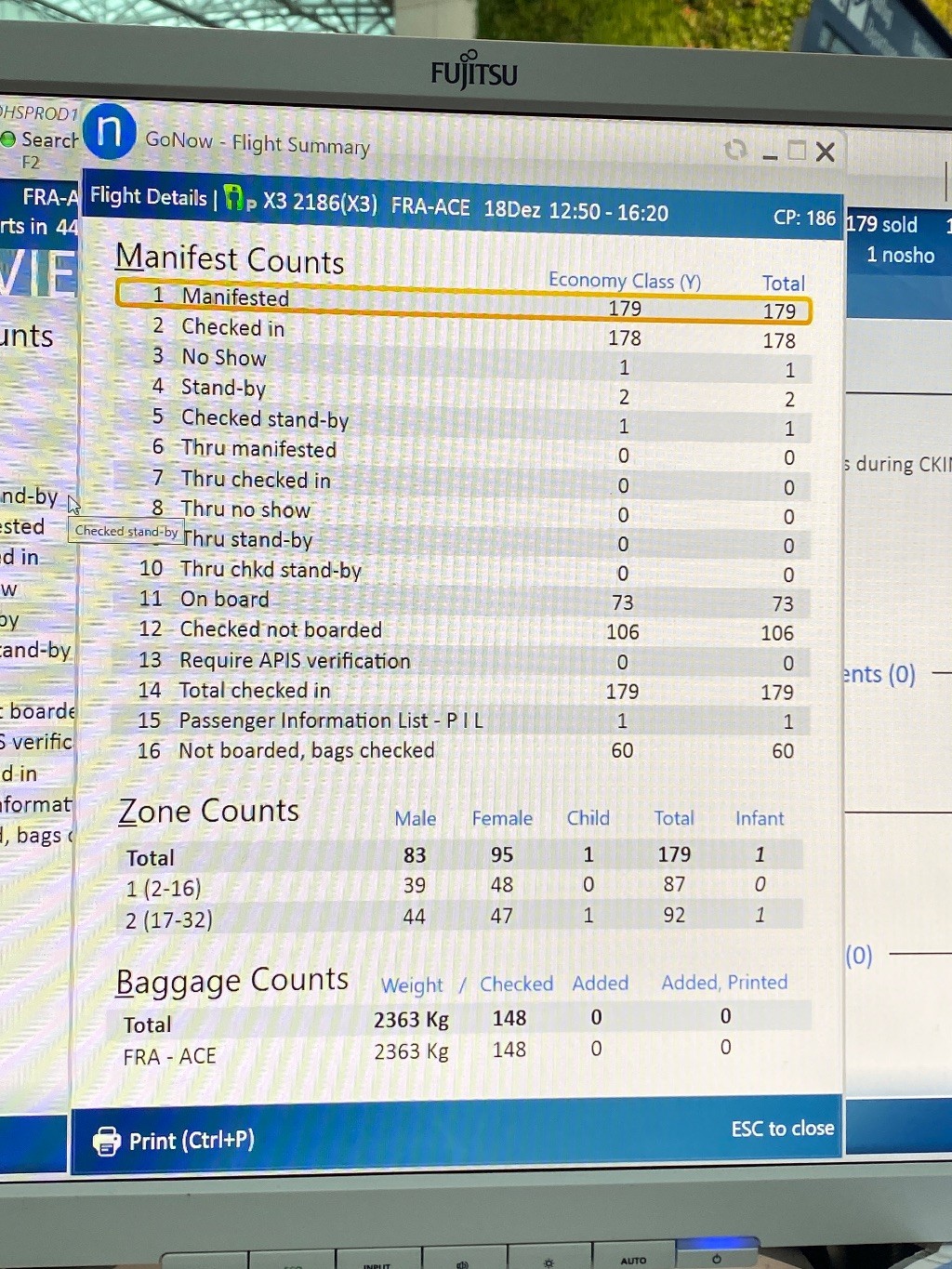
Task: Click the GoNow round logo icon
Action: 110,132
